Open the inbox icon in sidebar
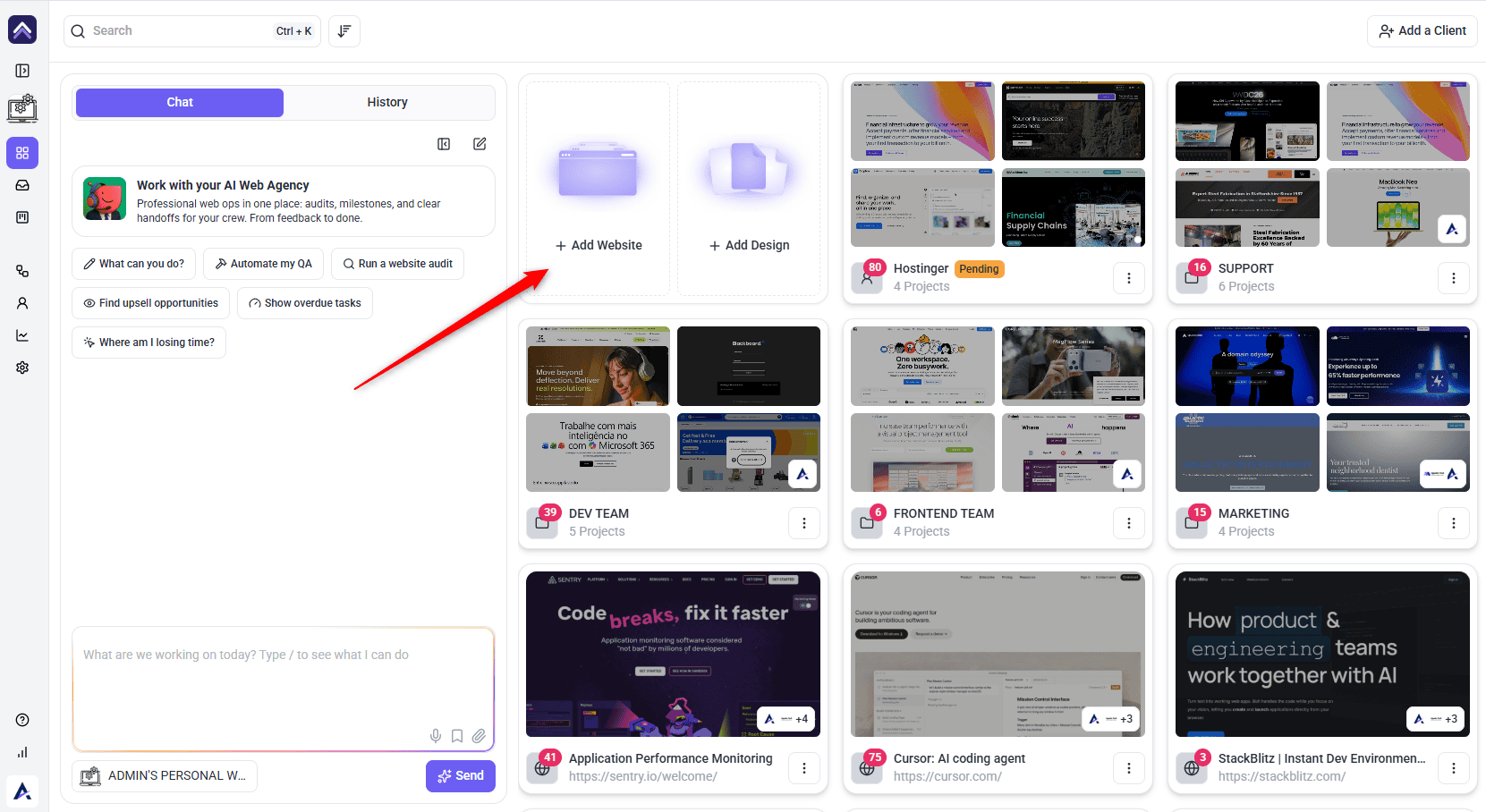This screenshot has width=1486, height=812. click(22, 185)
